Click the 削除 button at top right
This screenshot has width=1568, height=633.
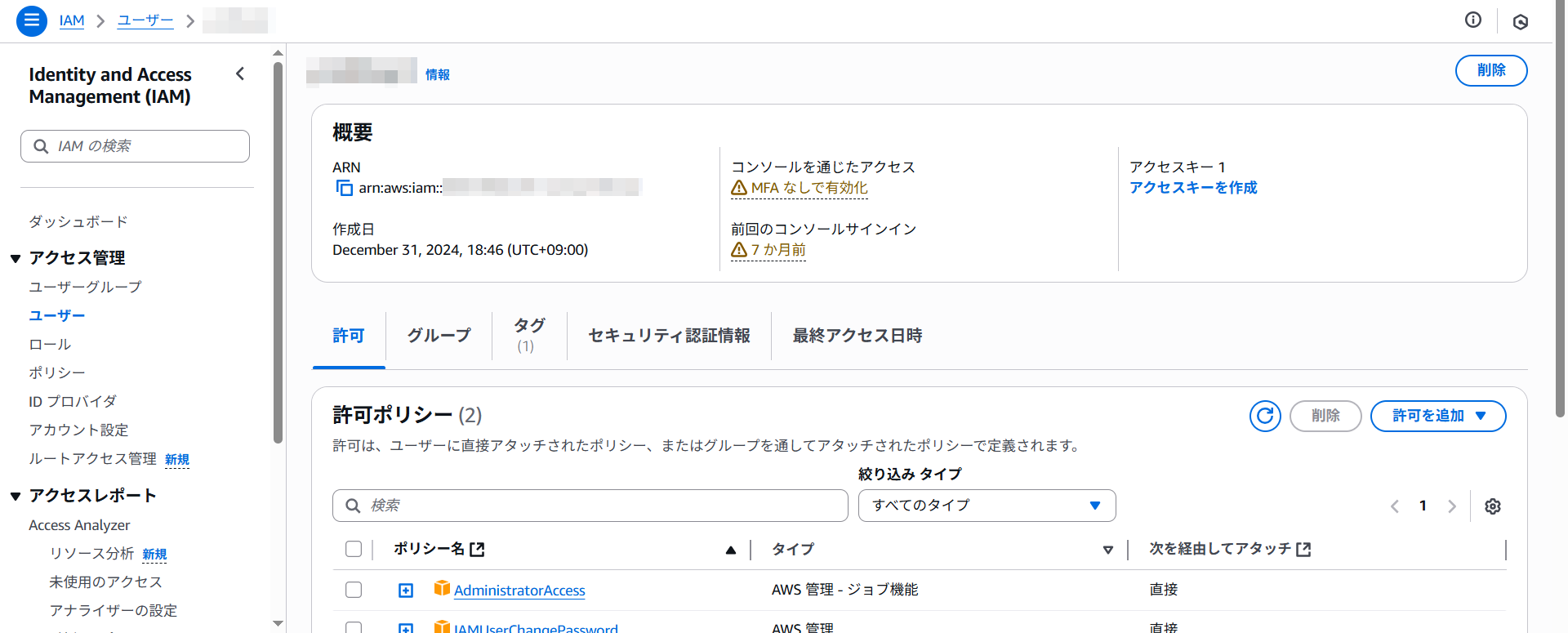pyautogui.click(x=1490, y=70)
